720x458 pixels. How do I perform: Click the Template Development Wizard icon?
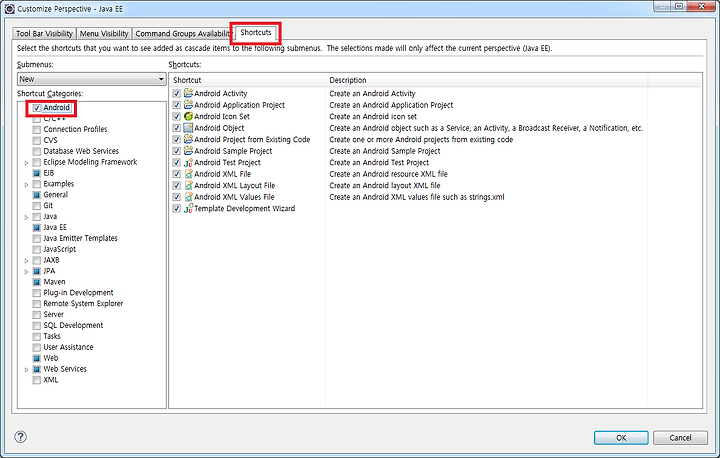(x=188, y=208)
